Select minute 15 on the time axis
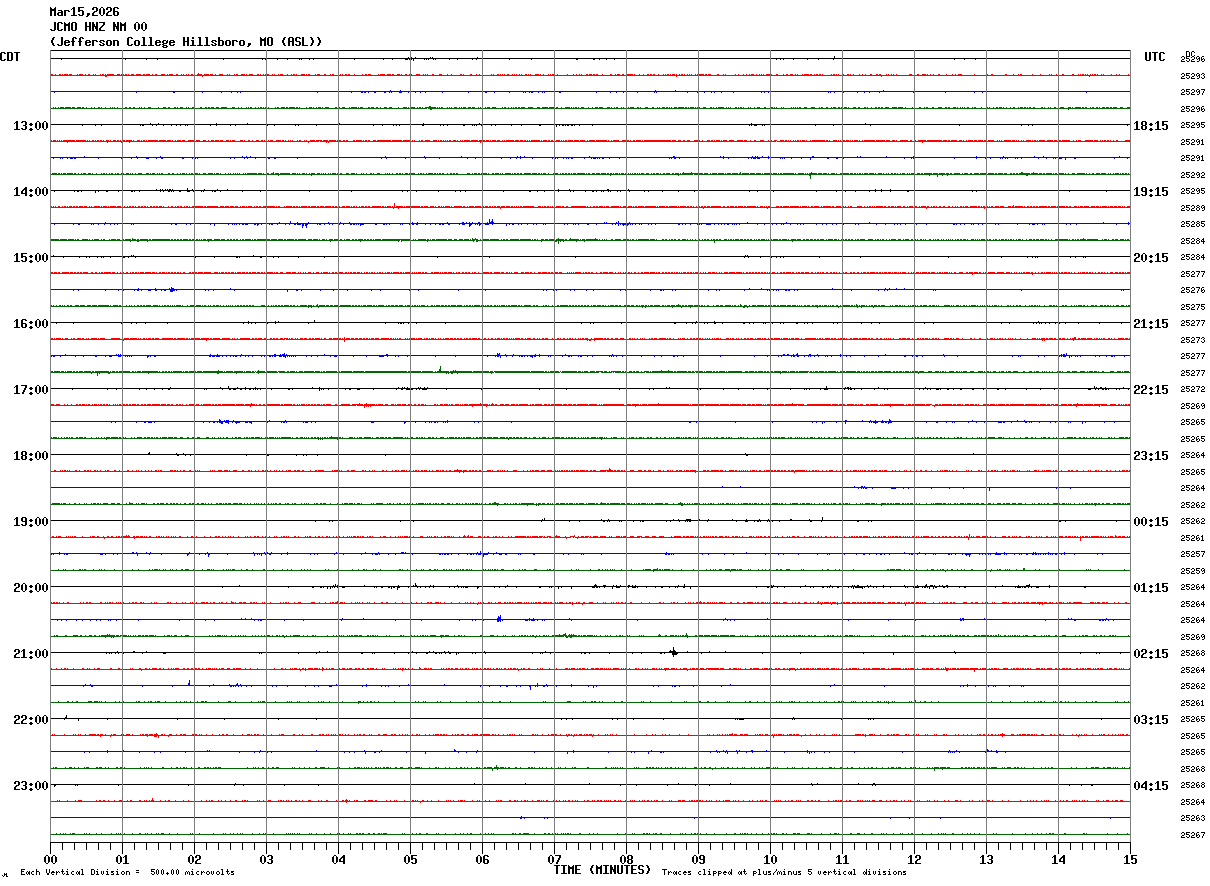This screenshot has width=1210, height=886. (x=1130, y=859)
